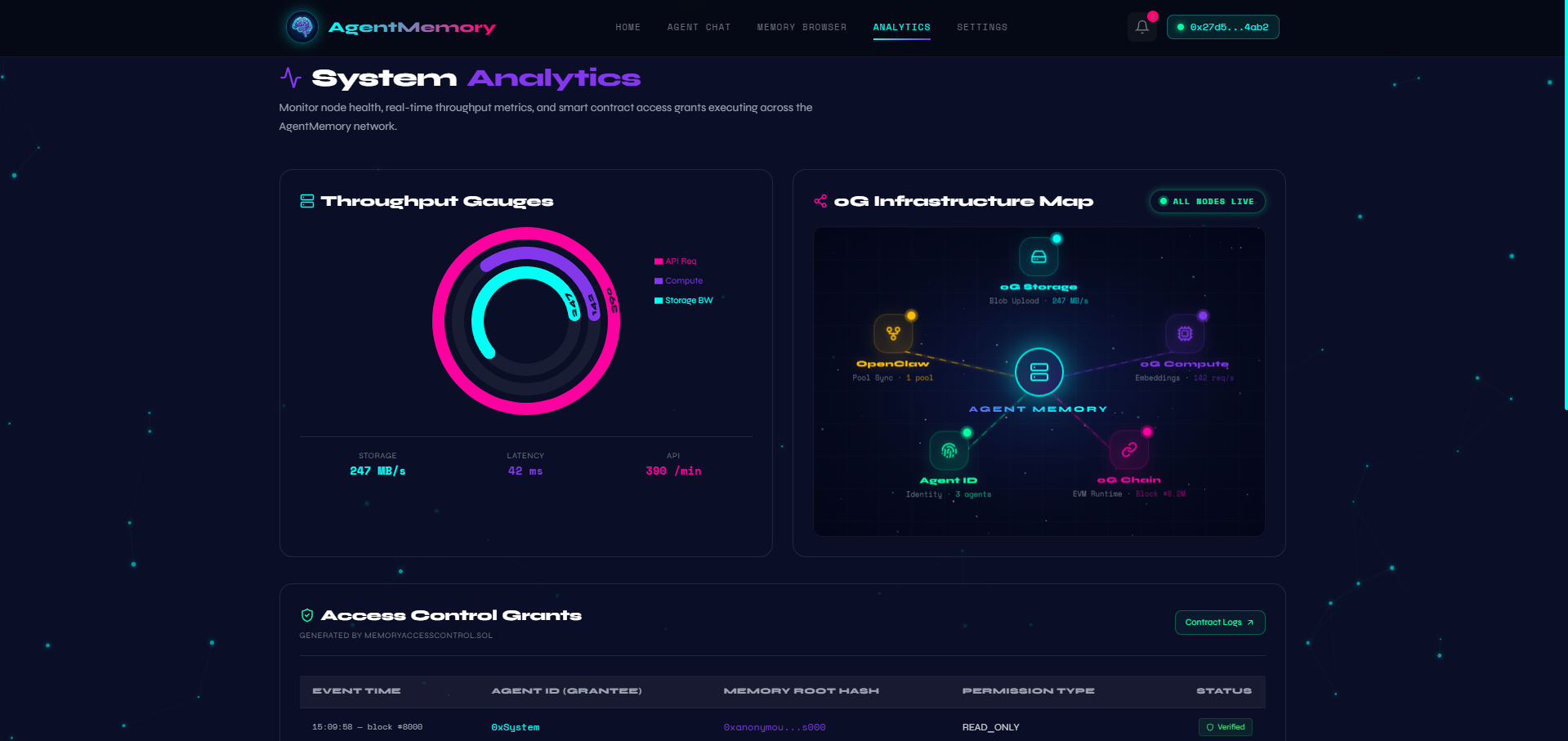This screenshot has height=741, width=1568.
Task: Click the pink outer API gauge ring
Action: point(440,321)
